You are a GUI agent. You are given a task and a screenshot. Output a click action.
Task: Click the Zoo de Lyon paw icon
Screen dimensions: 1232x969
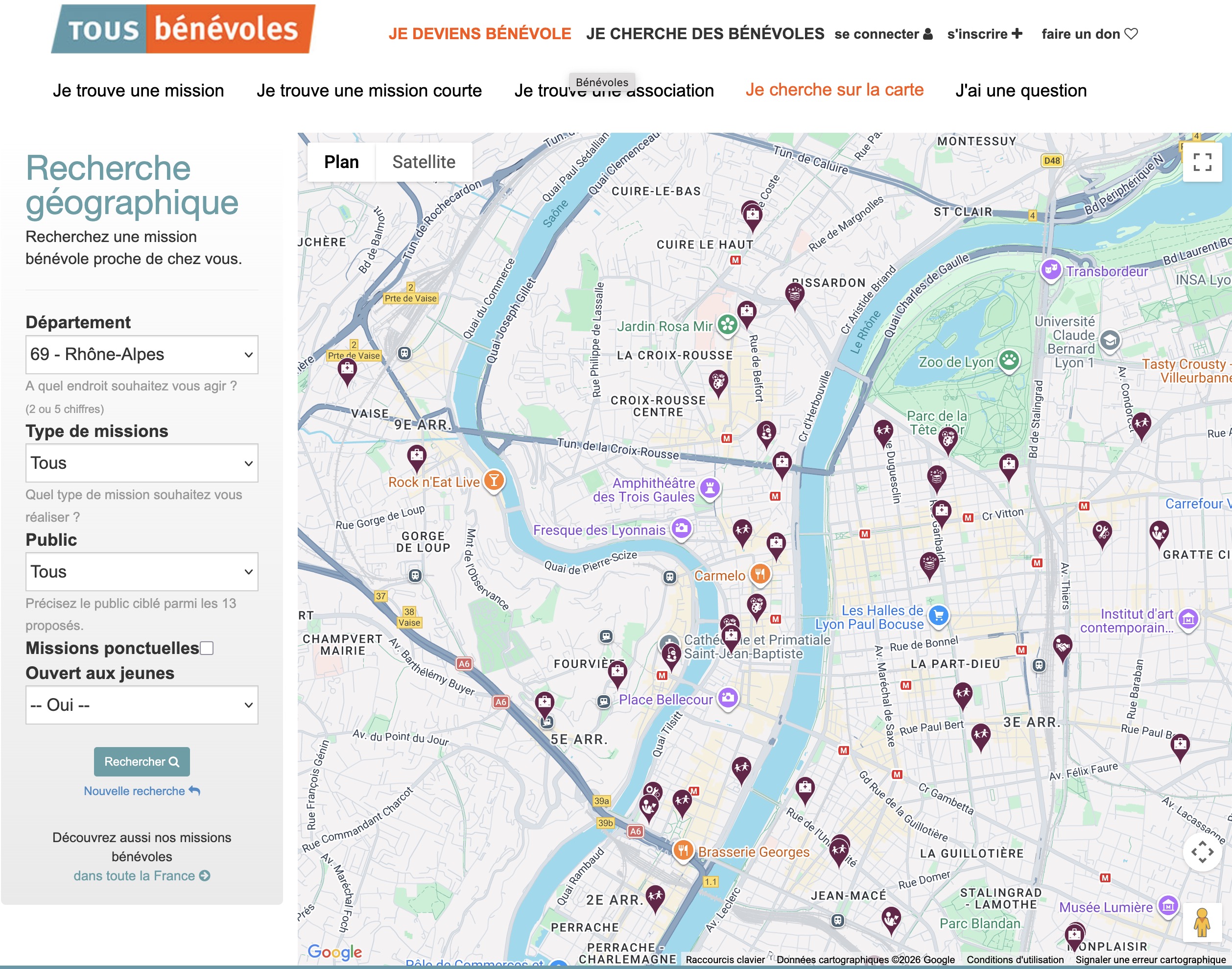pos(1009,360)
